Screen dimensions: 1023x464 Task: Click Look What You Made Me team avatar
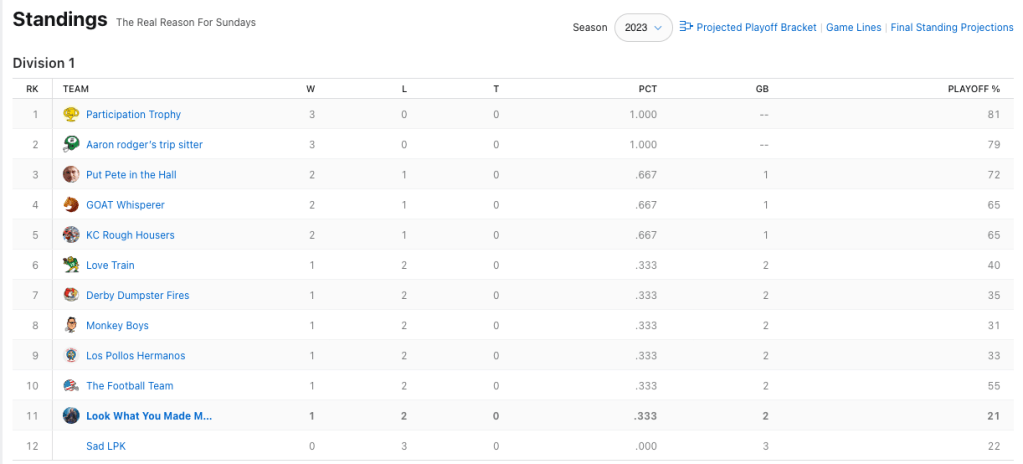(x=71, y=416)
